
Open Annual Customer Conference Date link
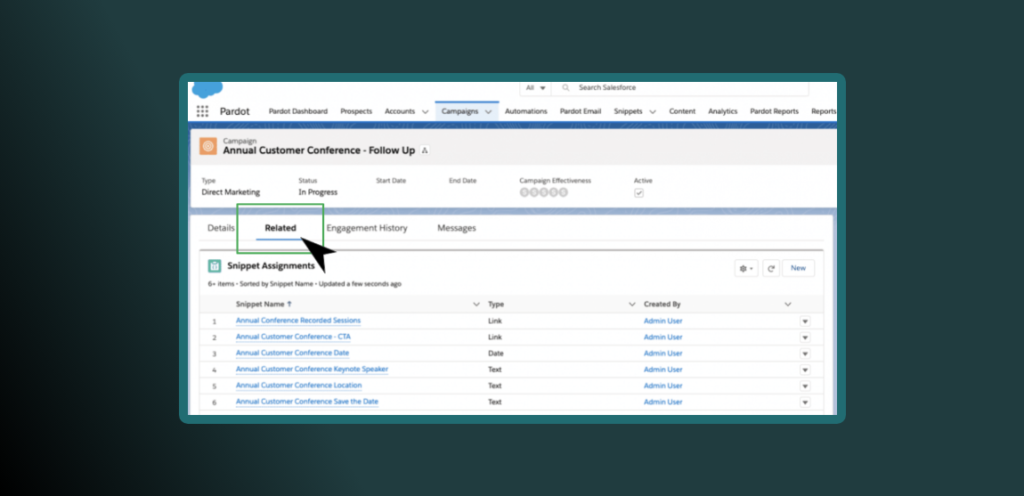pyautogui.click(x=292, y=353)
